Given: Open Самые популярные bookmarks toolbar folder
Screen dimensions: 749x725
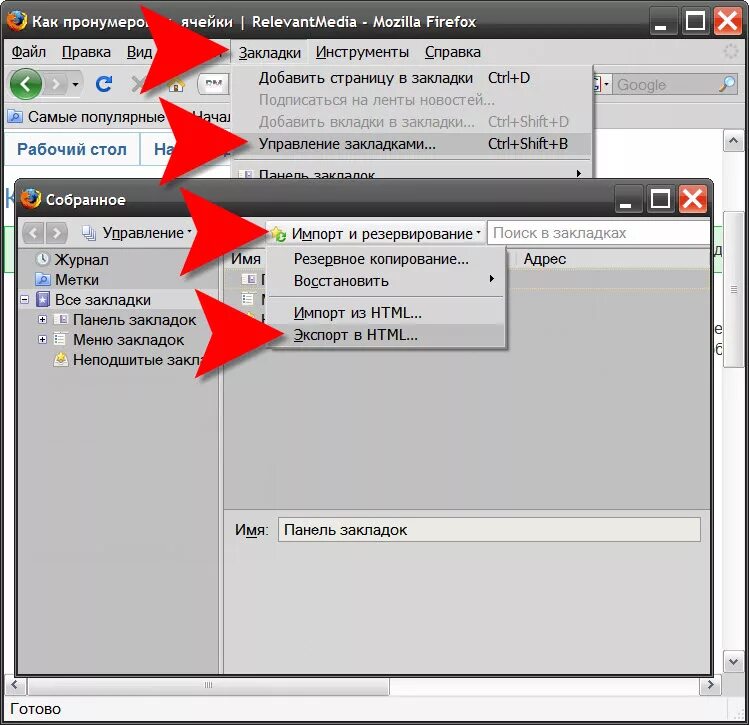Looking at the screenshot, I should [86, 117].
